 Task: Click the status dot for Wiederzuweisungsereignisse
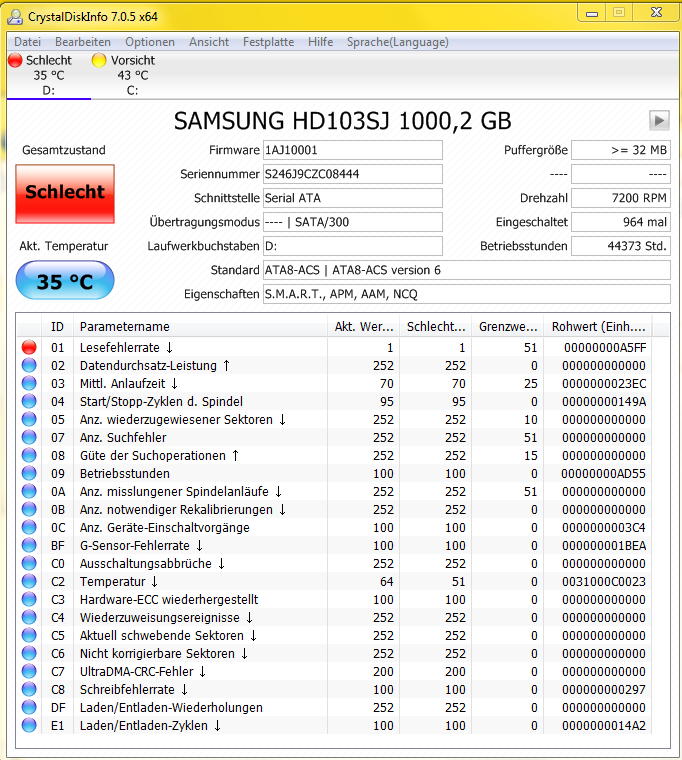pyautogui.click(x=29, y=617)
